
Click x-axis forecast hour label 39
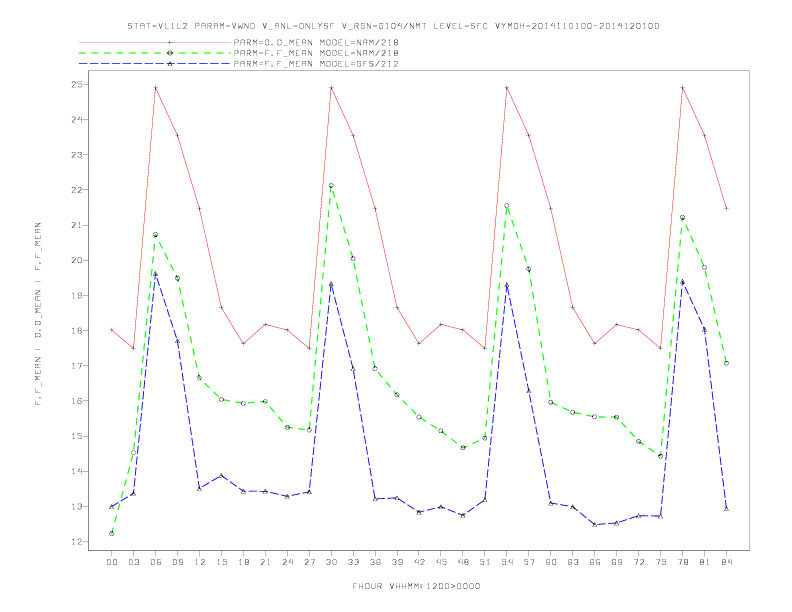[x=397, y=562]
